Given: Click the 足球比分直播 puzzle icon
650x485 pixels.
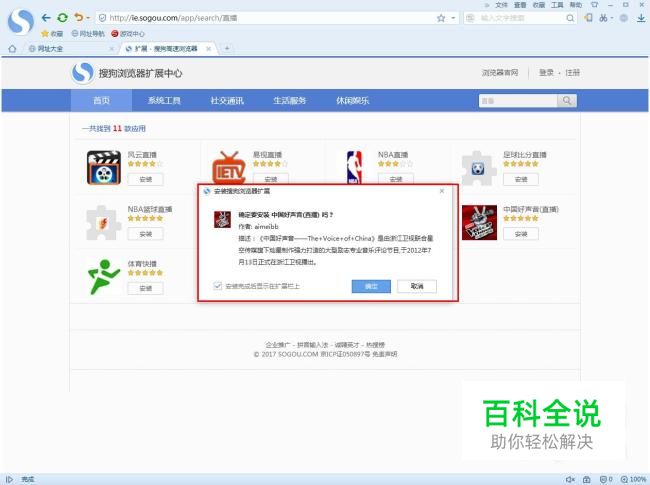Looking at the screenshot, I should click(479, 167).
